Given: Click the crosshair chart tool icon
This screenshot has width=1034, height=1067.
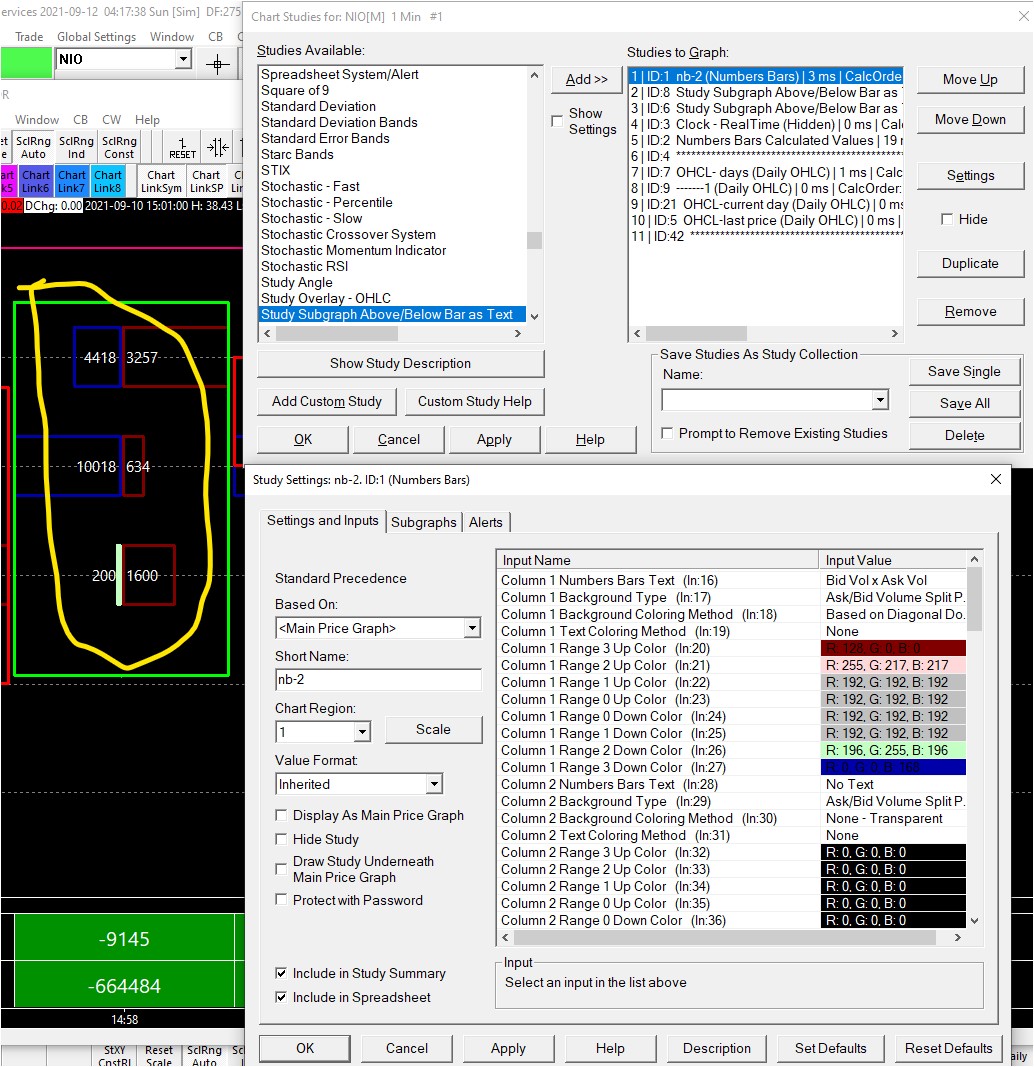Looking at the screenshot, I should pyautogui.click(x=217, y=62).
